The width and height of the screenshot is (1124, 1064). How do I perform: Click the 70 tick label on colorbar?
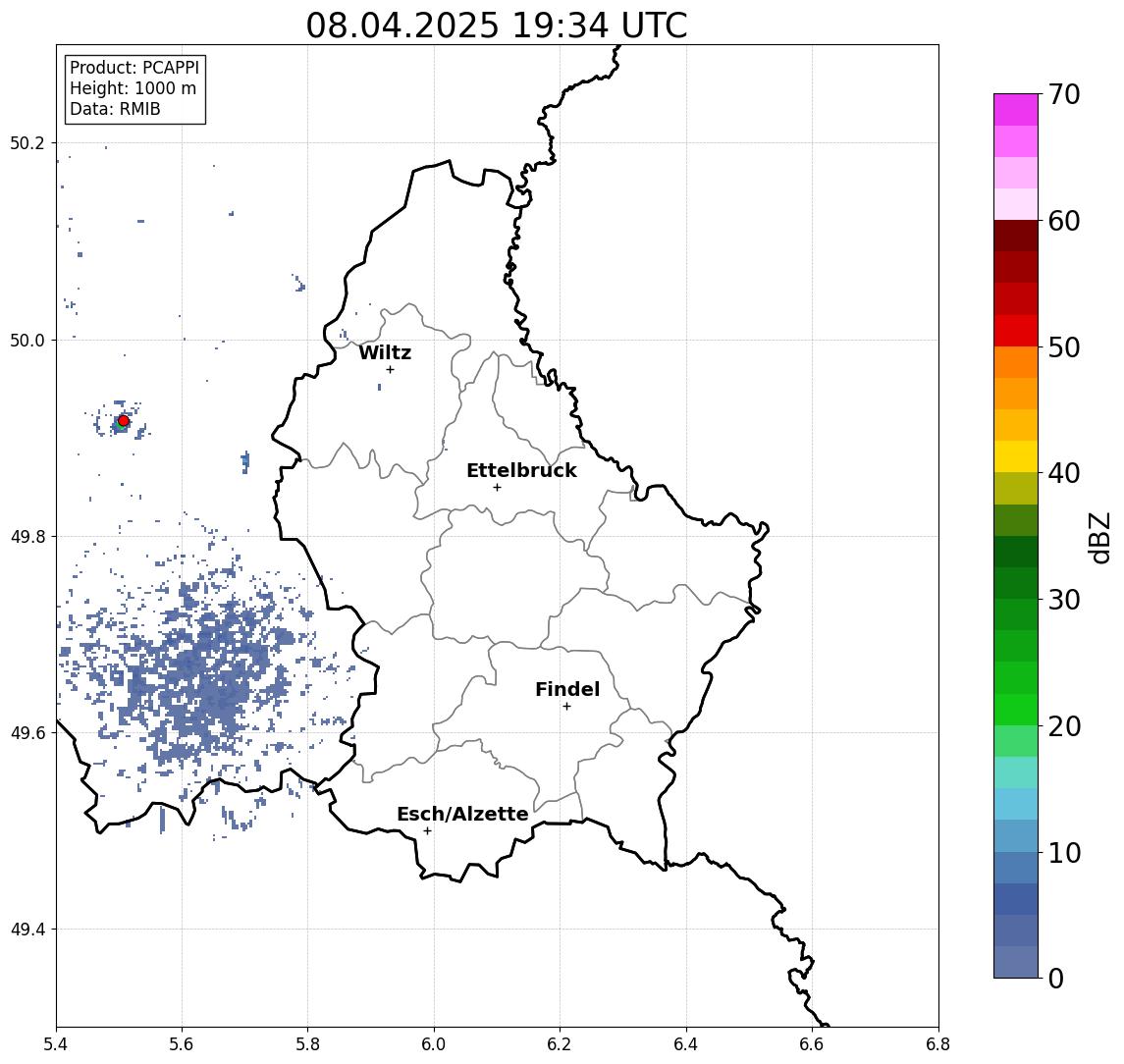(x=1064, y=94)
